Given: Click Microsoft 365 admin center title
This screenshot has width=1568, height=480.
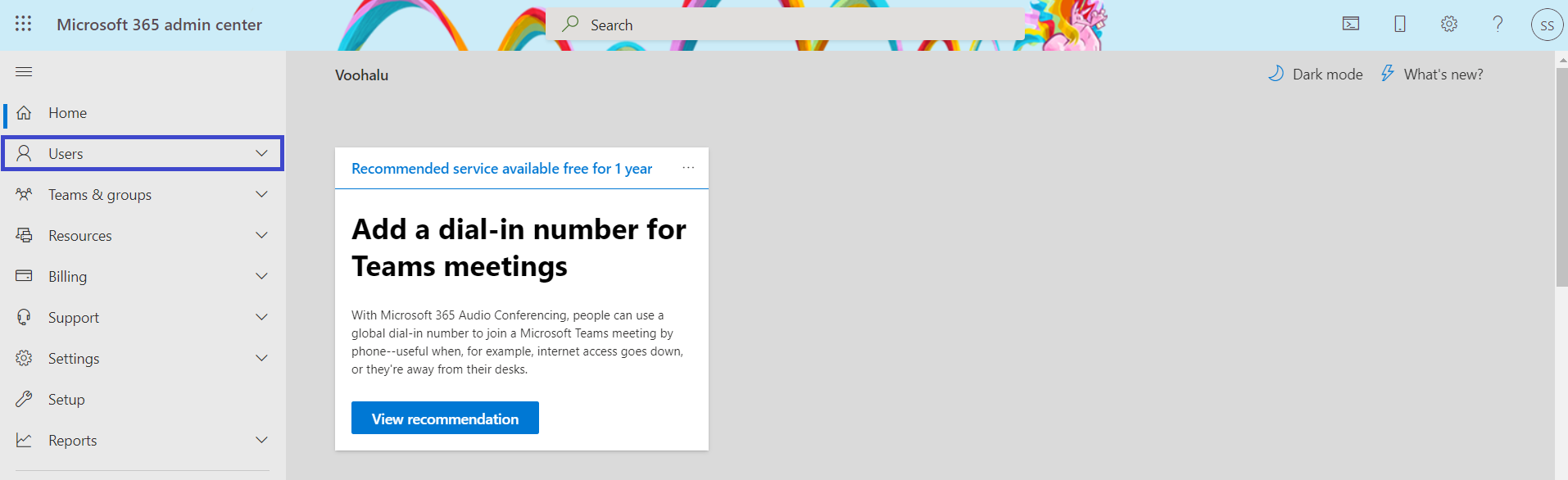Looking at the screenshot, I should [159, 25].
